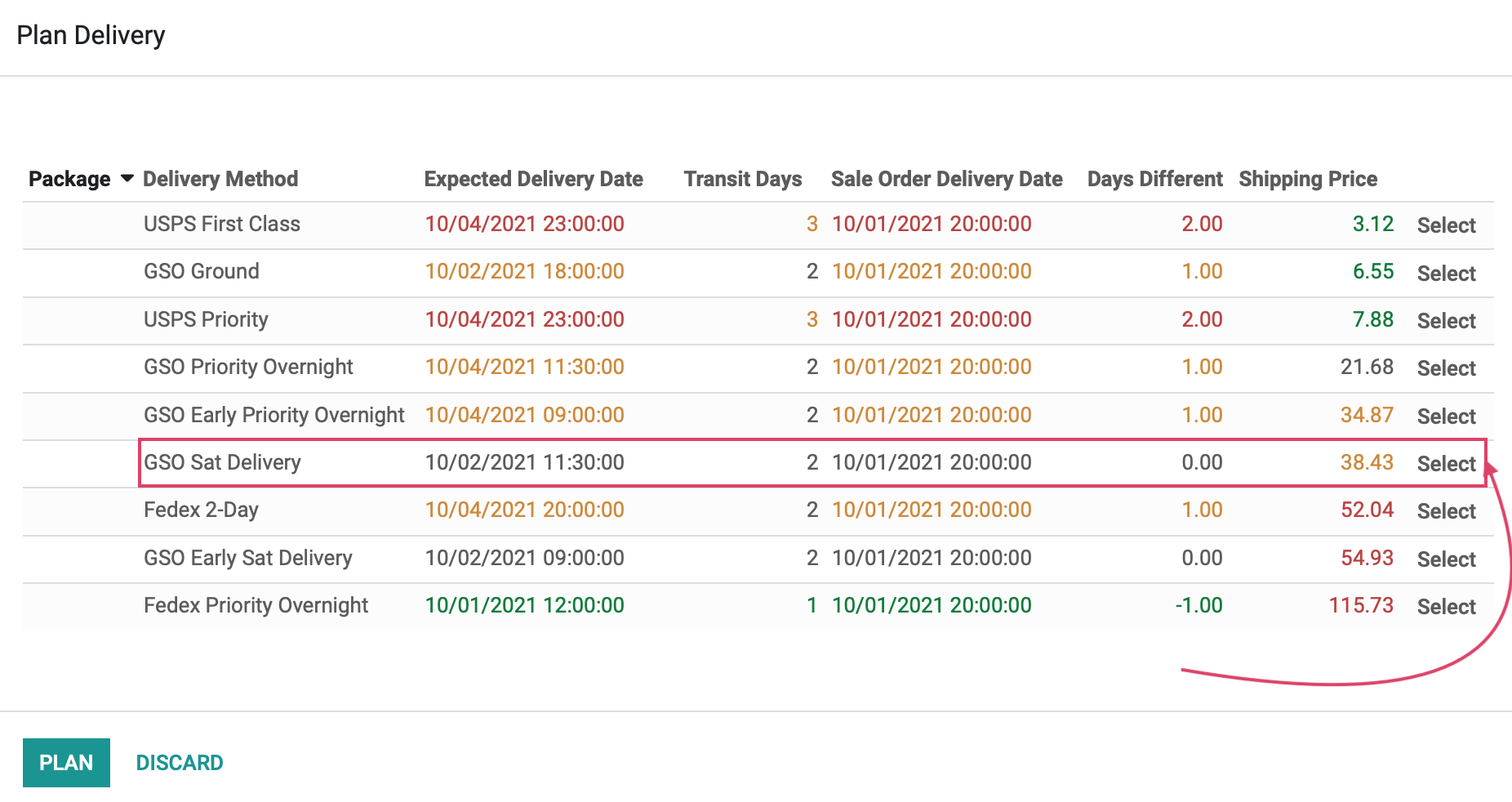1512x802 pixels.
Task: Click shipping price 34.87
Action: 1367,415
